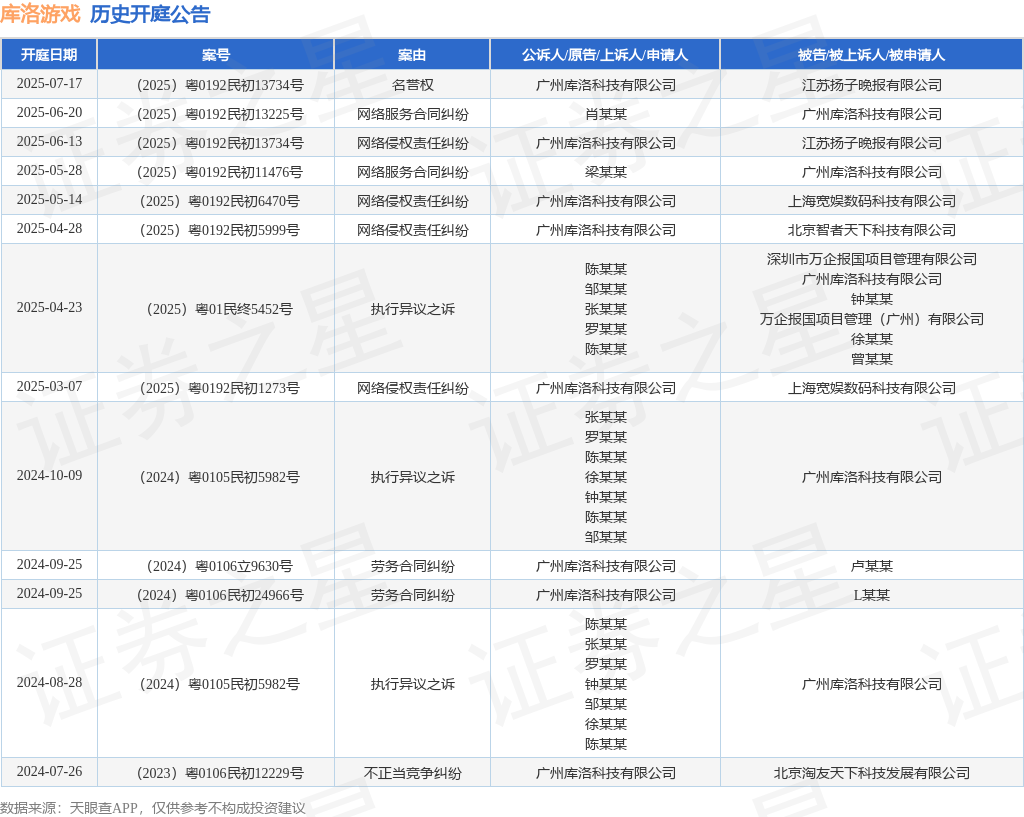Click 执行异议之诉 in the 2025-04-23 row
The height and width of the screenshot is (817, 1024).
pos(412,309)
